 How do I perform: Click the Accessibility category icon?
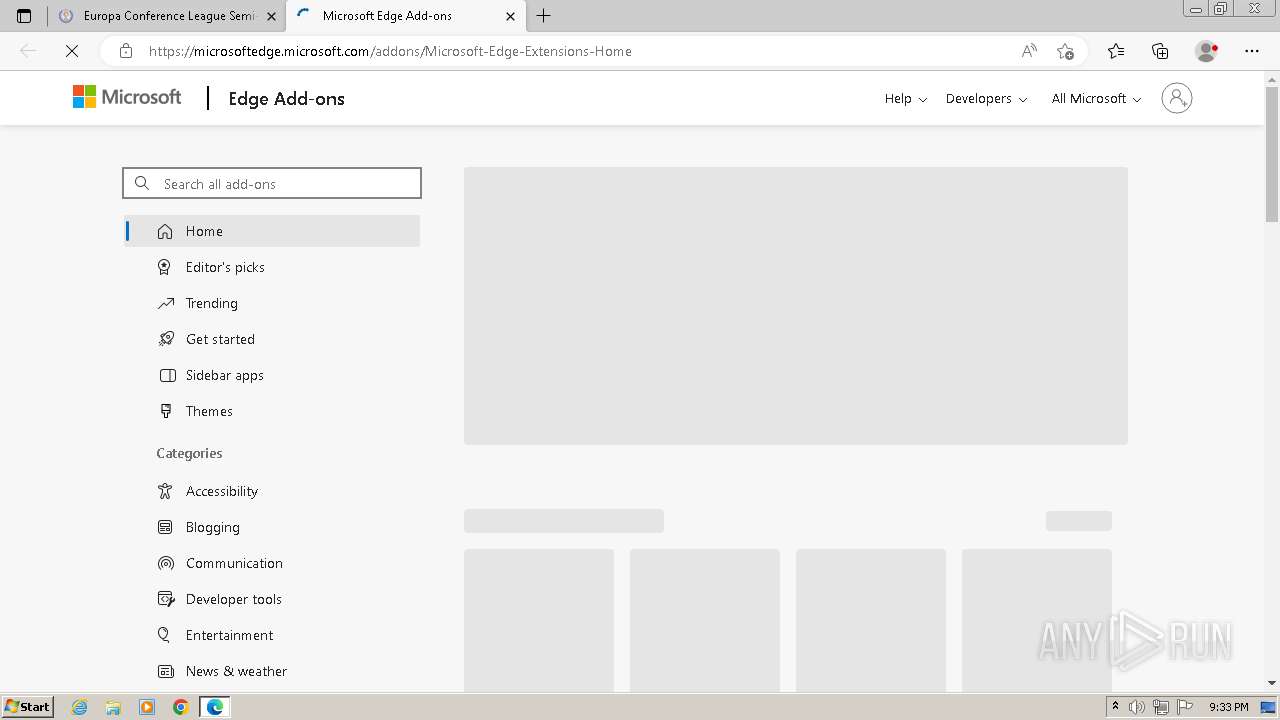point(165,491)
